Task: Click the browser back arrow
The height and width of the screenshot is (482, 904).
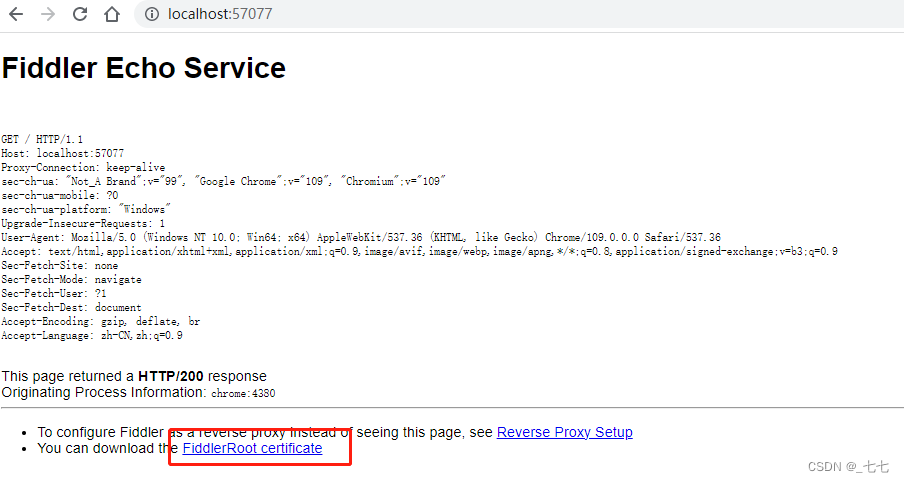Action: click(16, 14)
